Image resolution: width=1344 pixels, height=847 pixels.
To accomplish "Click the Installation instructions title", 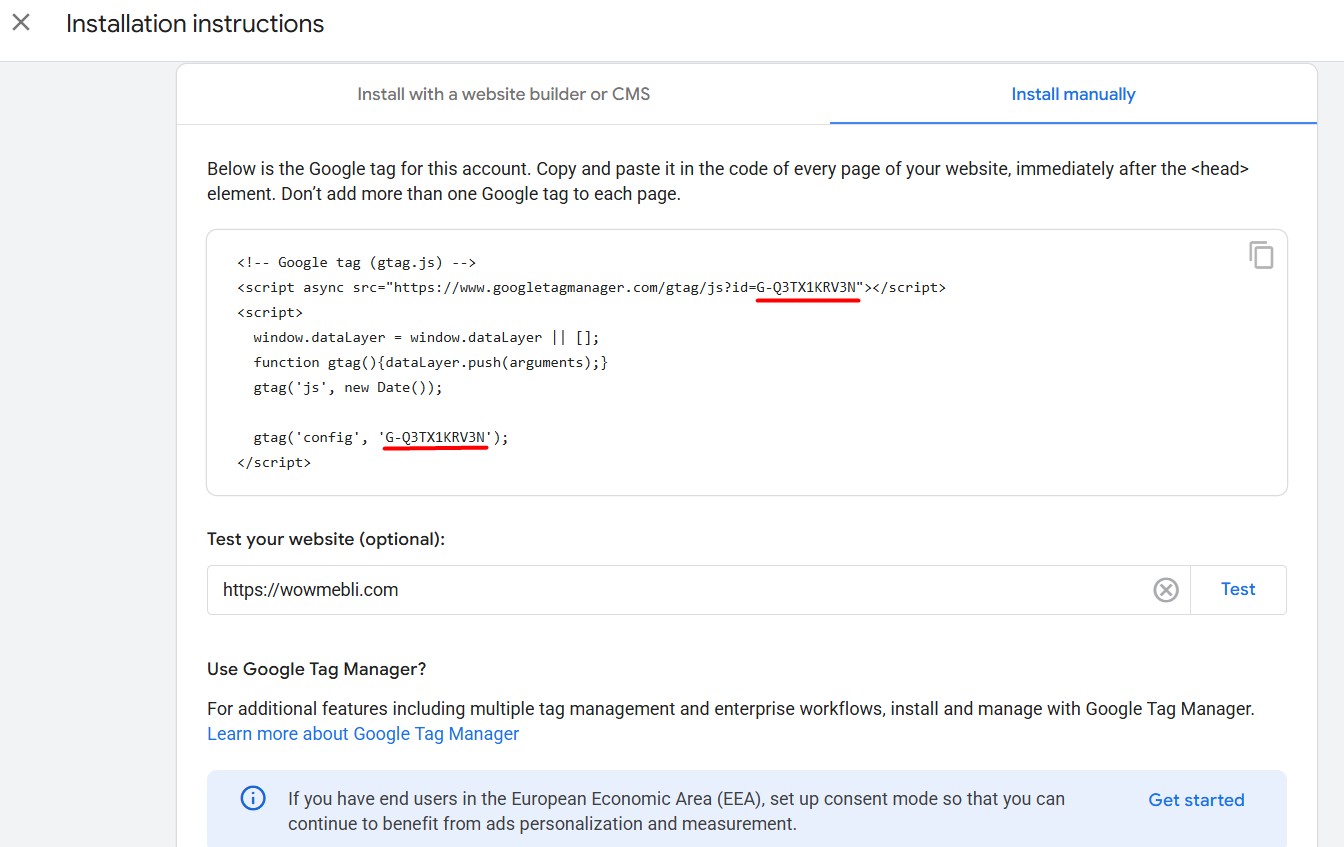I will [195, 24].
